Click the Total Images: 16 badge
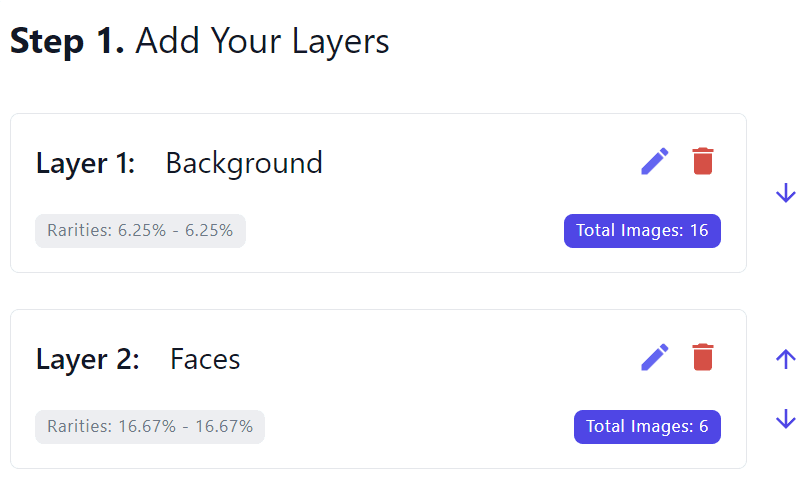The height and width of the screenshot is (477, 810). pos(642,230)
